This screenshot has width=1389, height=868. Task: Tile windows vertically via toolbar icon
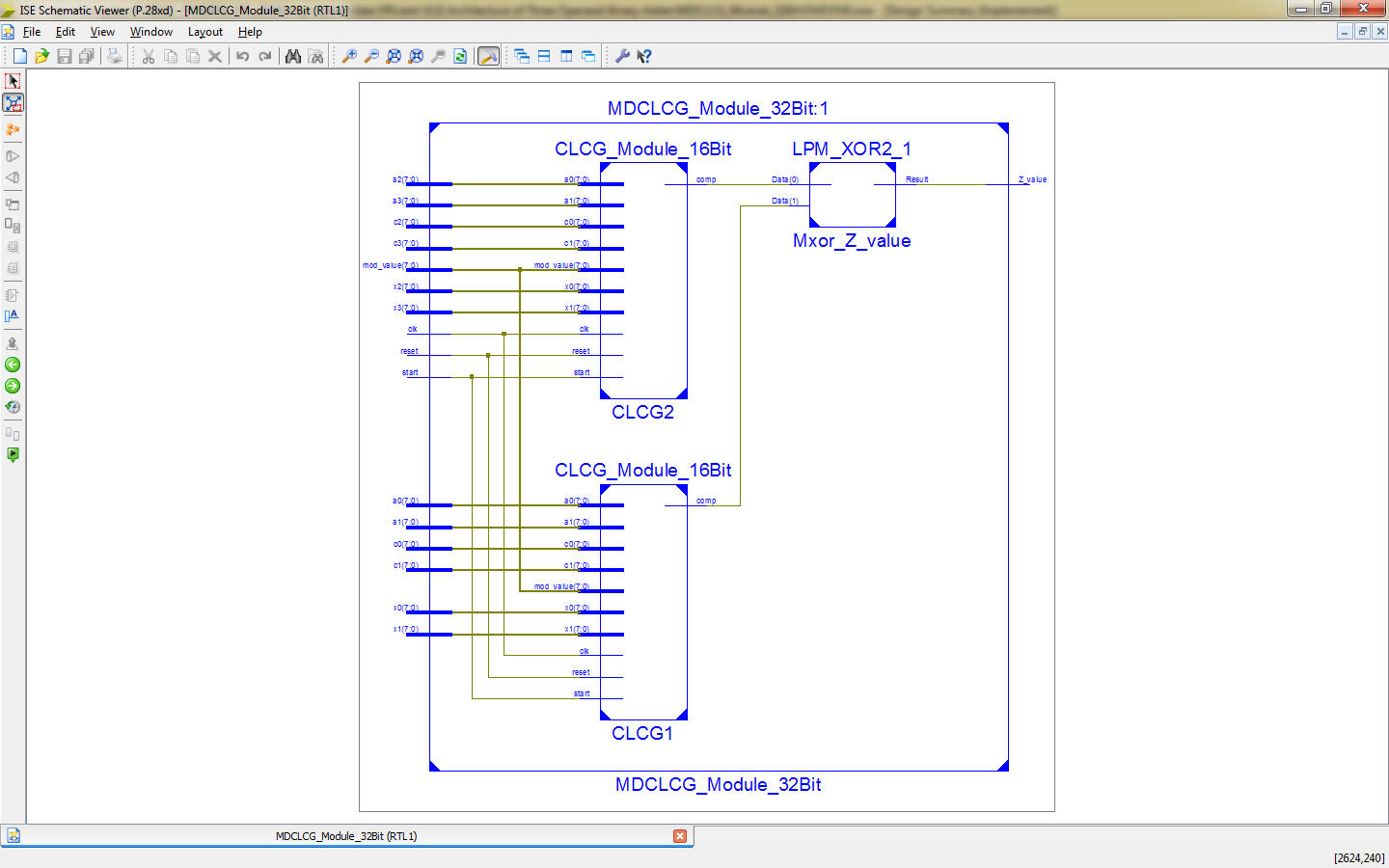pyautogui.click(x=566, y=56)
